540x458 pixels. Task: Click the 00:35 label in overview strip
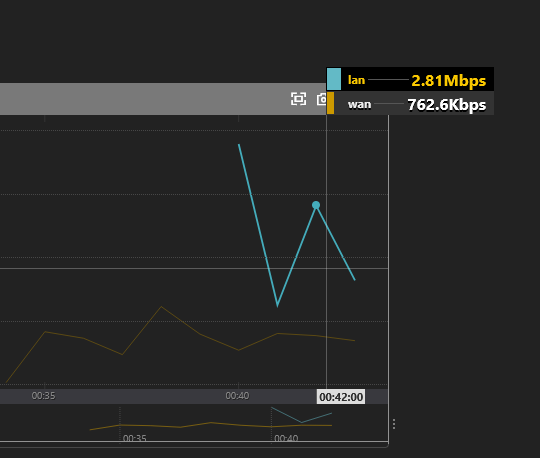[135, 438]
